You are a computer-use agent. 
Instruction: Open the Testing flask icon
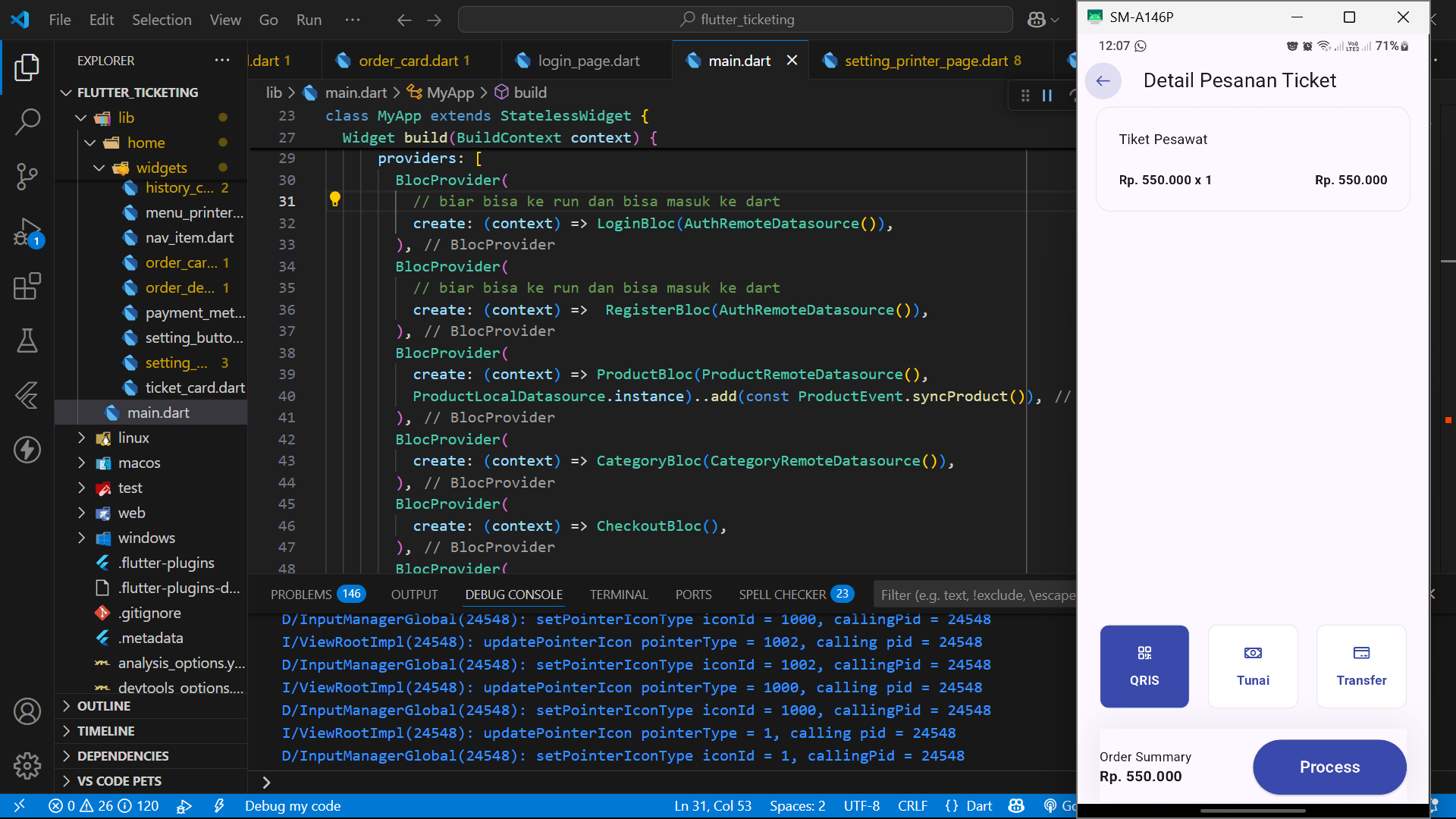click(27, 340)
